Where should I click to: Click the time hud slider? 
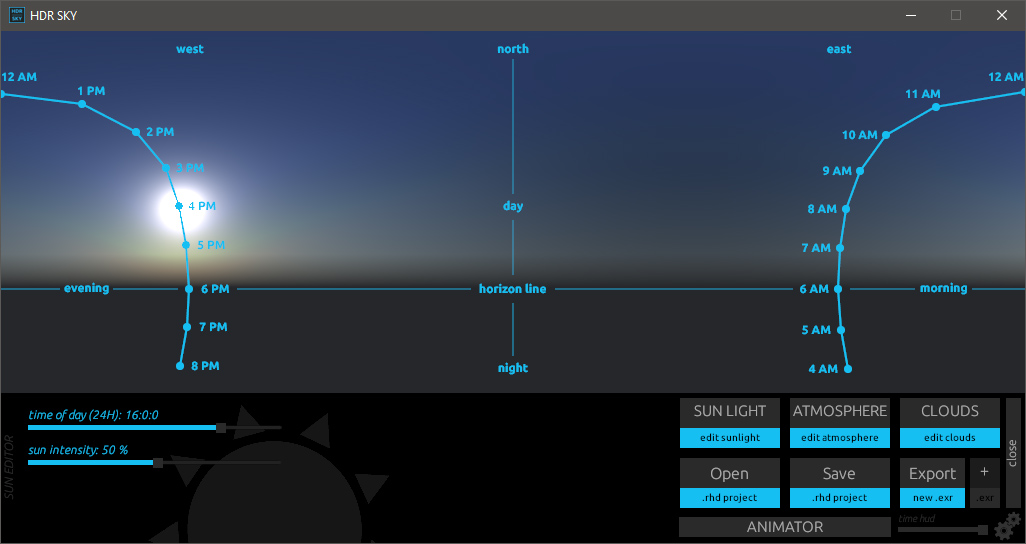click(x=943, y=529)
